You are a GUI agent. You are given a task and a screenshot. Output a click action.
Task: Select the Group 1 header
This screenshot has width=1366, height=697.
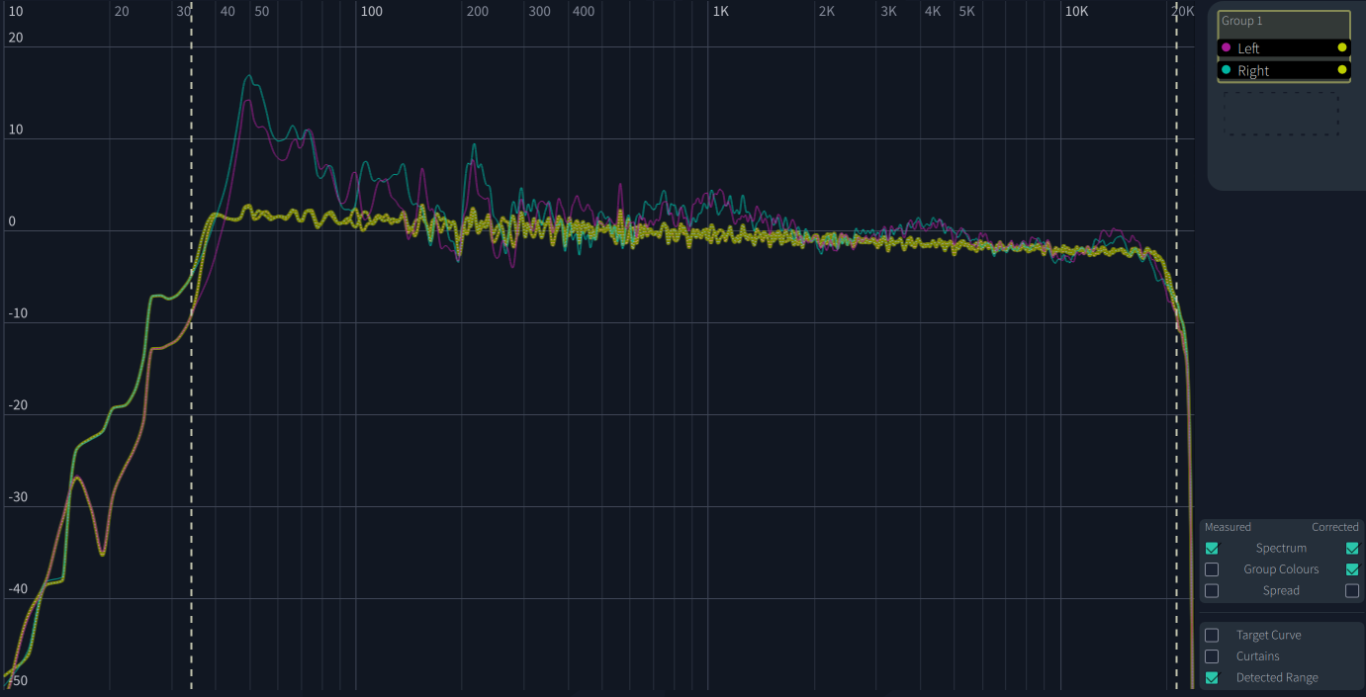1284,24
